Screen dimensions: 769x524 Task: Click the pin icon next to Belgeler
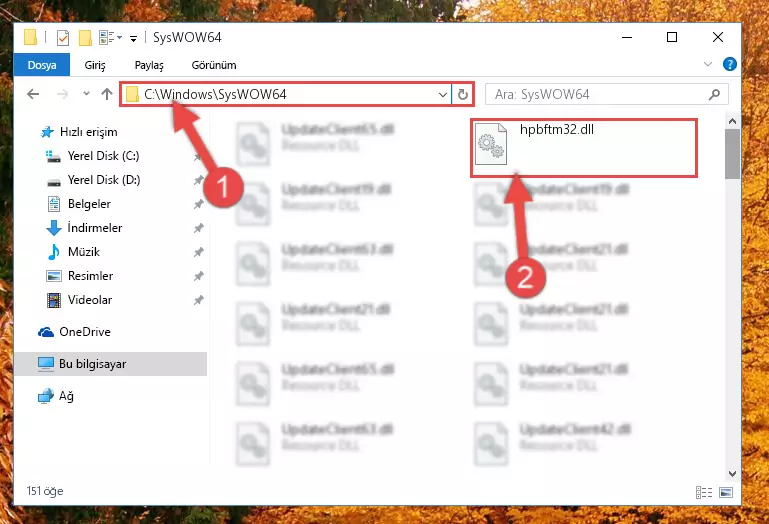(x=198, y=204)
